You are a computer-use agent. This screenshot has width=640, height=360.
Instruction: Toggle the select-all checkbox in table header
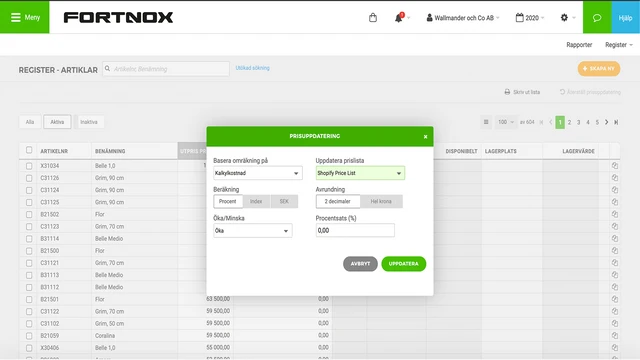tap(29, 150)
